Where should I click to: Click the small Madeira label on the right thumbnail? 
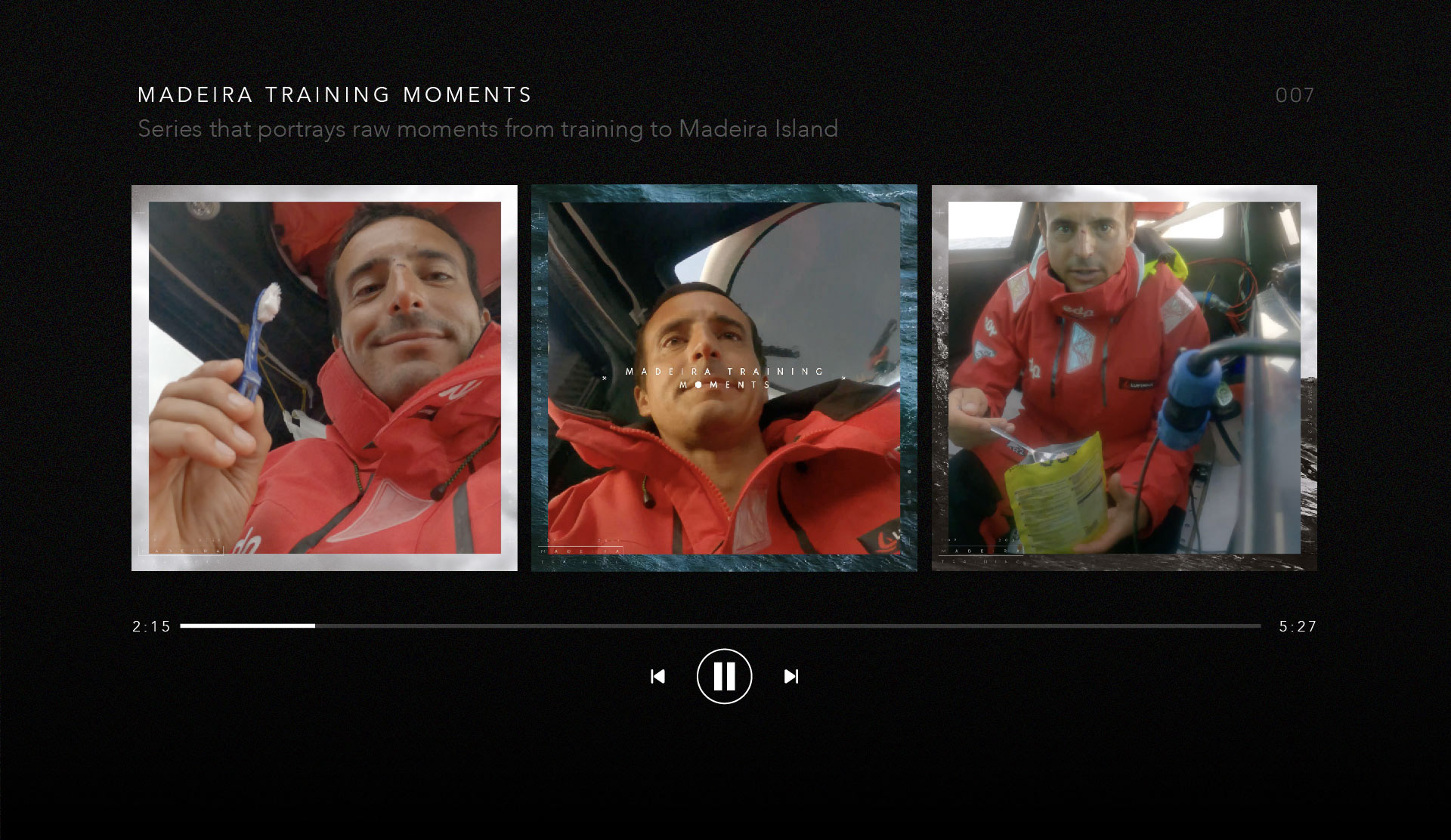click(980, 551)
